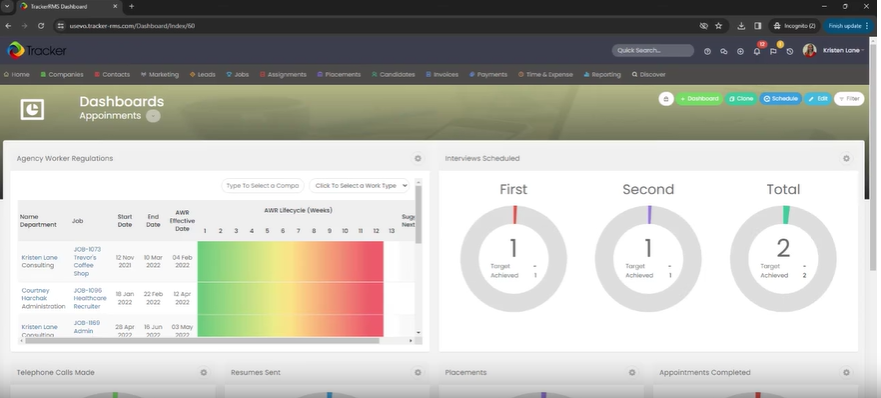Open Resumes Sent widget settings gear
Image resolution: width=881 pixels, height=398 pixels.
point(417,372)
